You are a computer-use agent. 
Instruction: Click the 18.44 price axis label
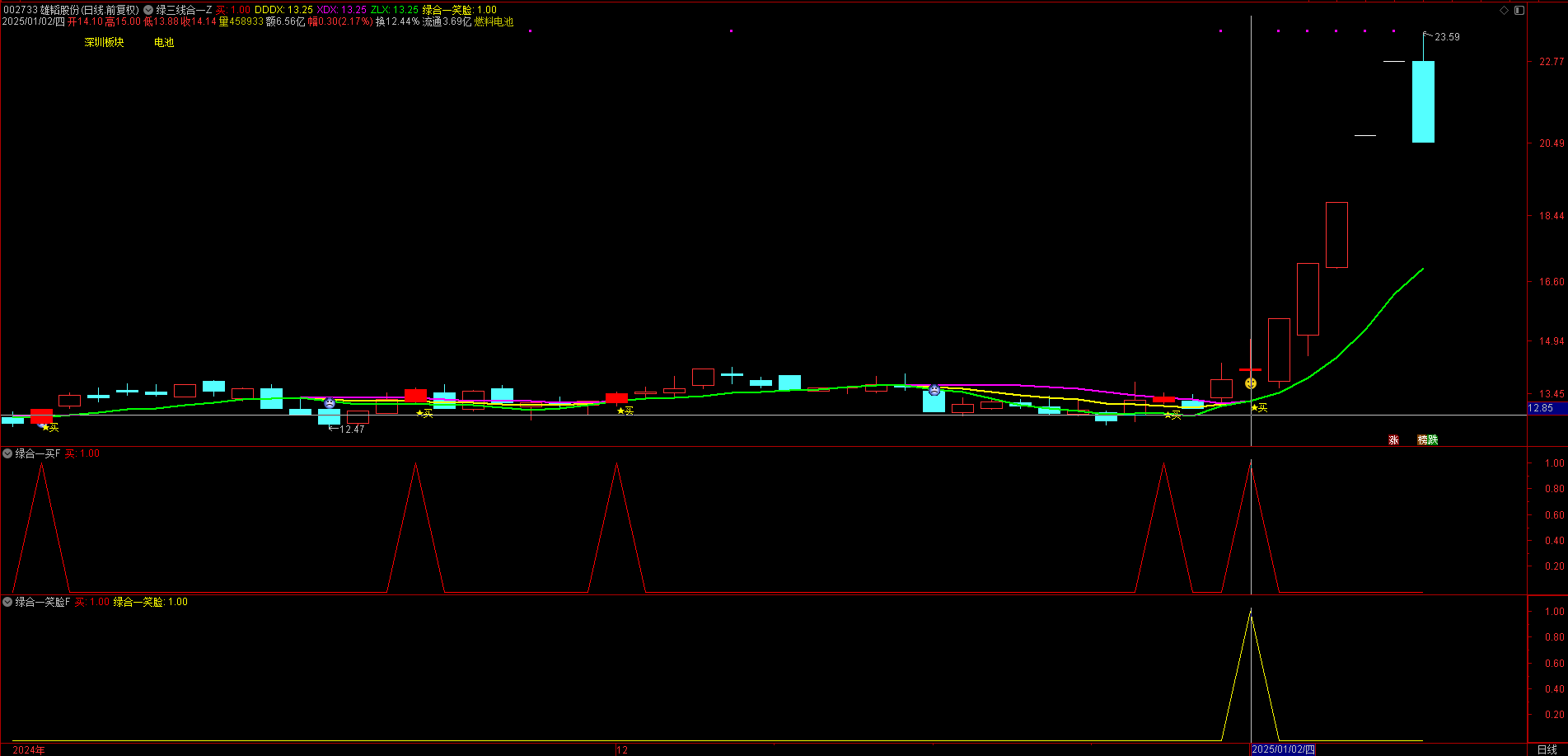tap(1552, 216)
